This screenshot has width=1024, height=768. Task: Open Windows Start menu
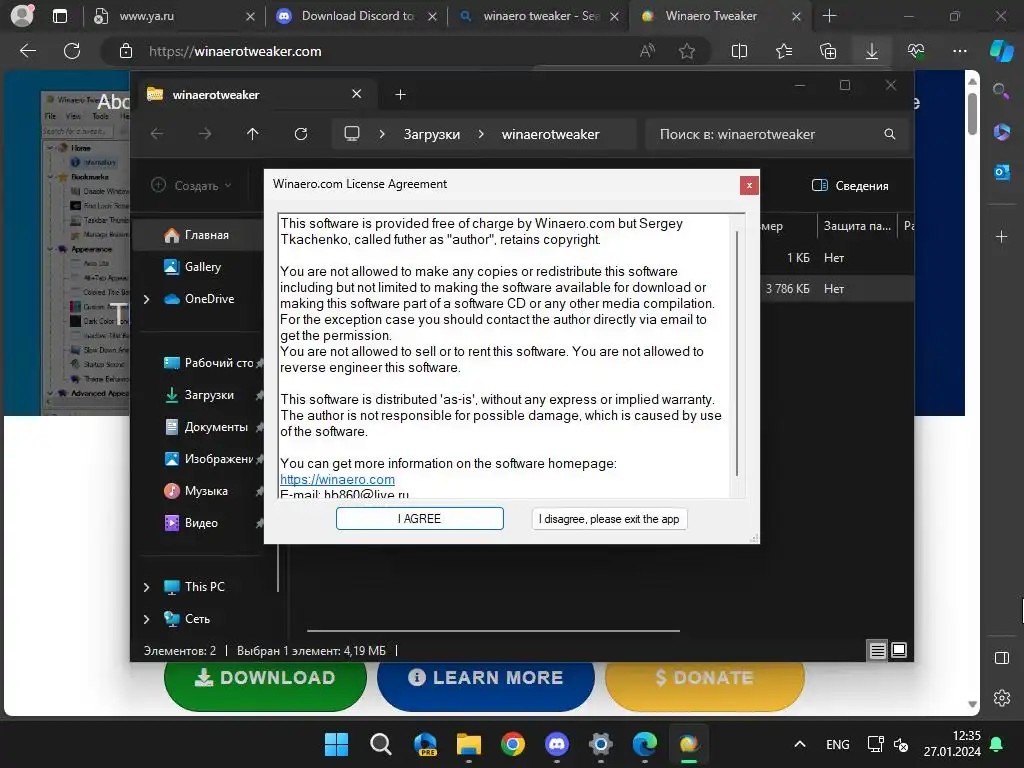click(x=336, y=744)
